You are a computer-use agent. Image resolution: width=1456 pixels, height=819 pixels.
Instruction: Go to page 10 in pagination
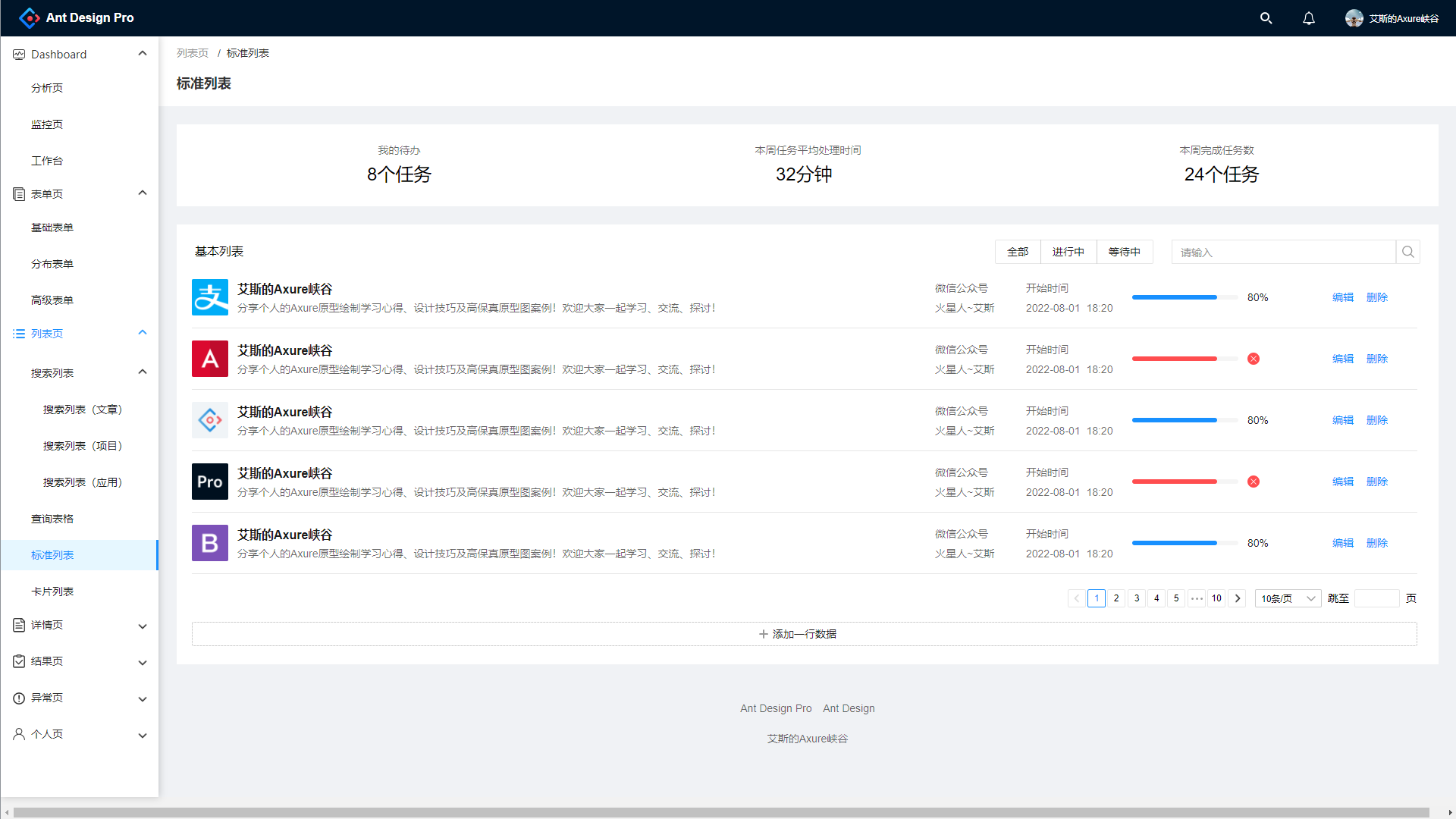(x=1216, y=598)
